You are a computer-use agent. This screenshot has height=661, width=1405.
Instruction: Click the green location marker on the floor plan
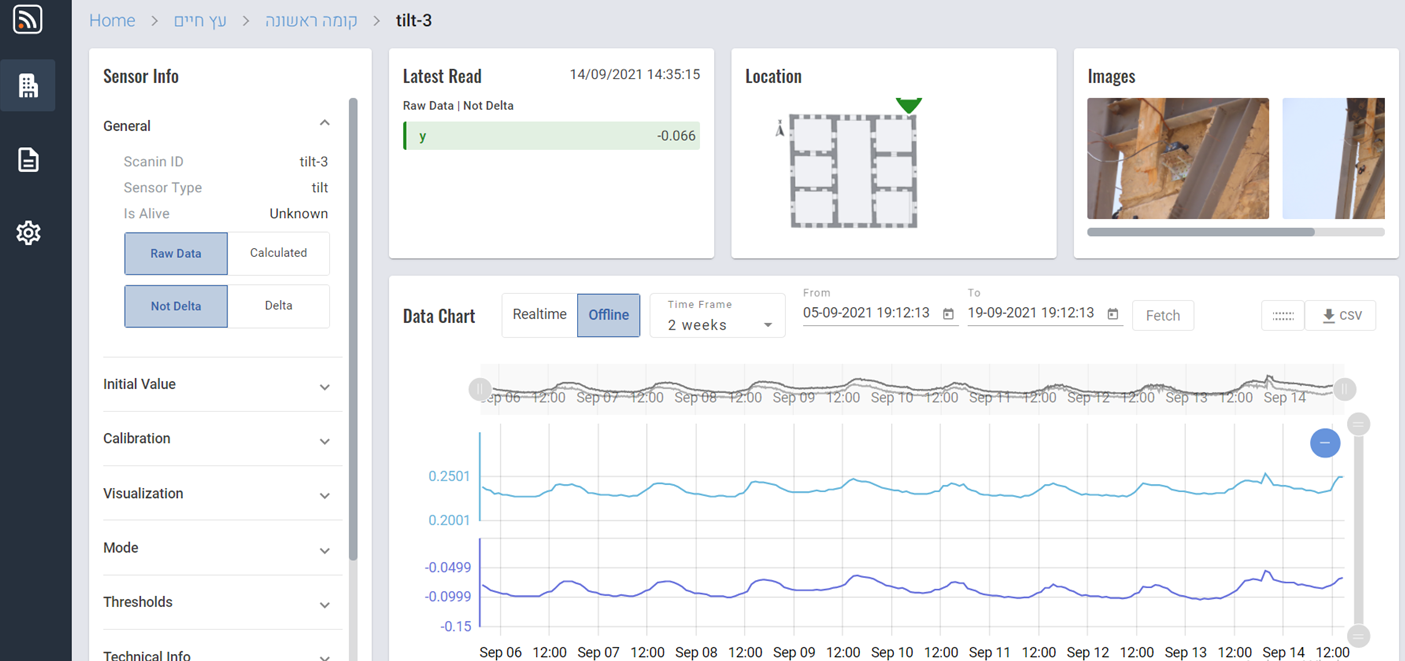point(908,105)
